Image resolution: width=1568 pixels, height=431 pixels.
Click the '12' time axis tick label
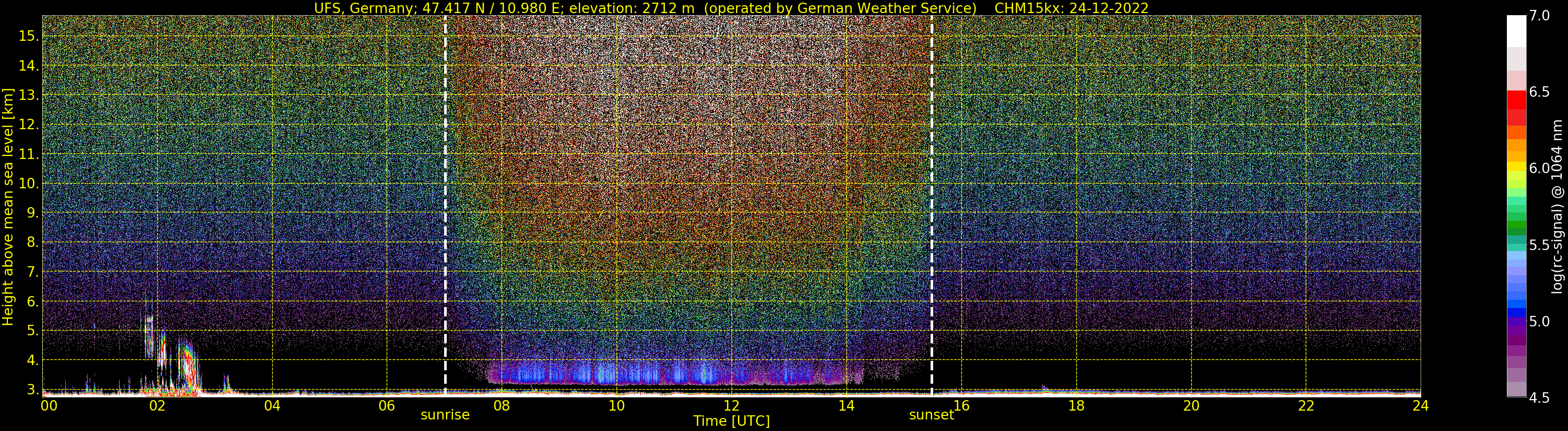(731, 405)
